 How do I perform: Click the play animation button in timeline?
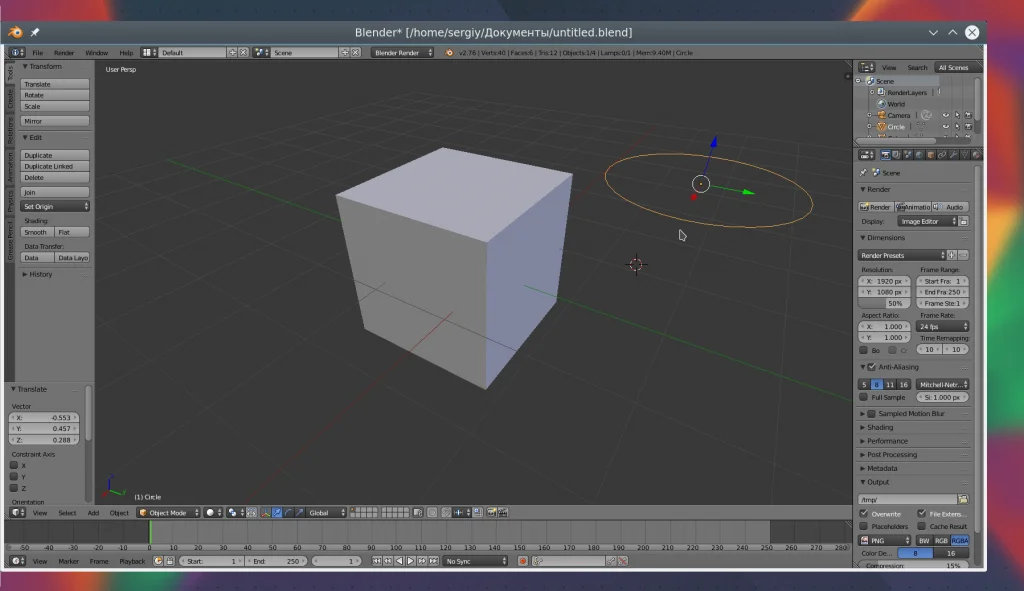pyautogui.click(x=408, y=561)
